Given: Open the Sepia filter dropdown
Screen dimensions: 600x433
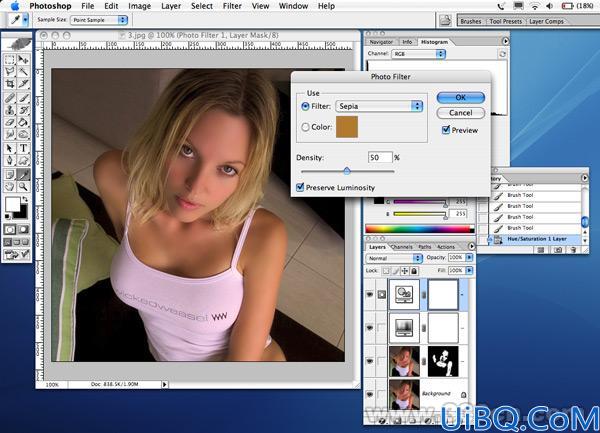Looking at the screenshot, I should pyautogui.click(x=379, y=106).
